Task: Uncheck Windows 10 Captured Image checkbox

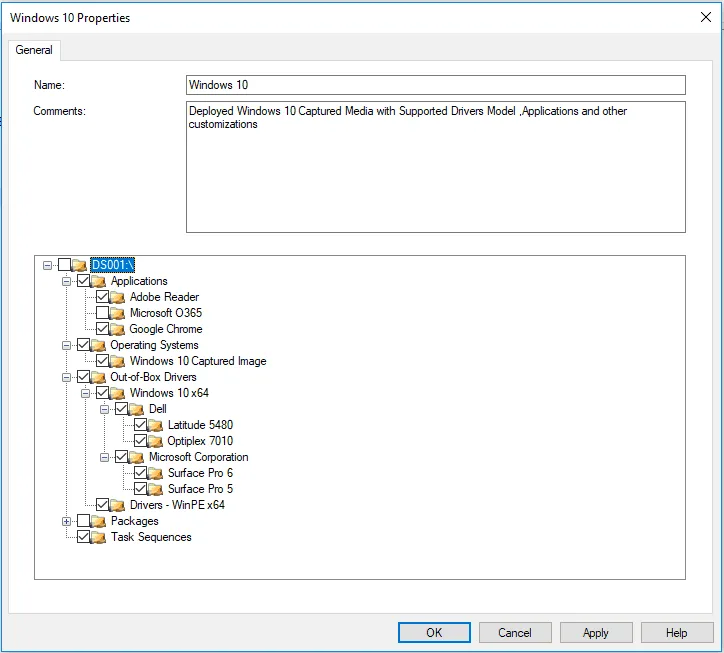Action: tap(103, 361)
